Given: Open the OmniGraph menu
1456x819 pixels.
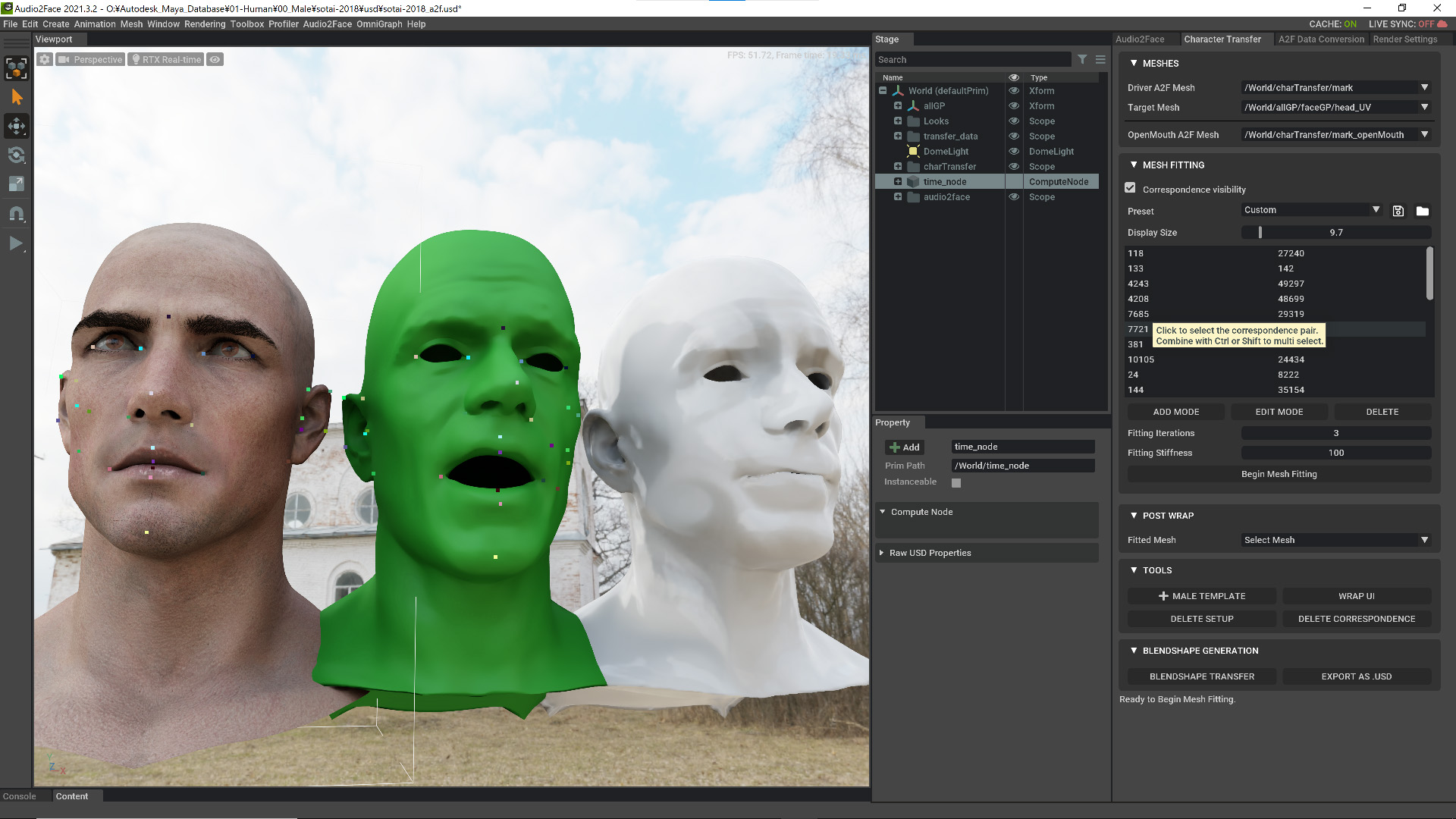Looking at the screenshot, I should click(379, 24).
